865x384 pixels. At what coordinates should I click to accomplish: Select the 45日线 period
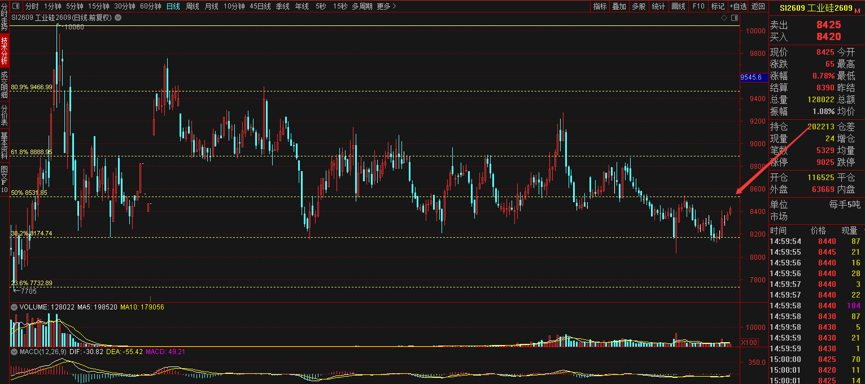point(260,7)
